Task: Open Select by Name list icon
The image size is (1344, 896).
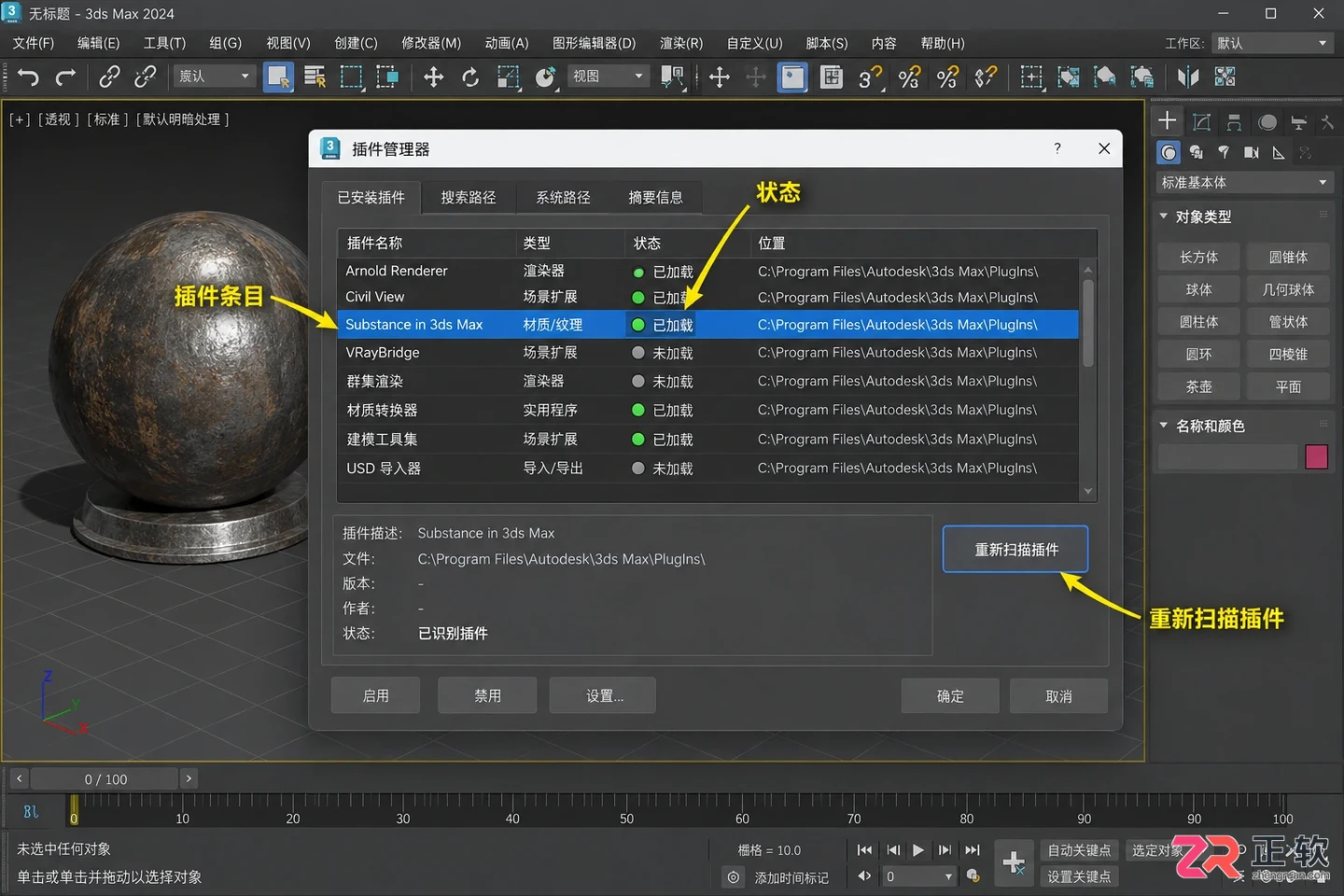Action: (x=315, y=77)
